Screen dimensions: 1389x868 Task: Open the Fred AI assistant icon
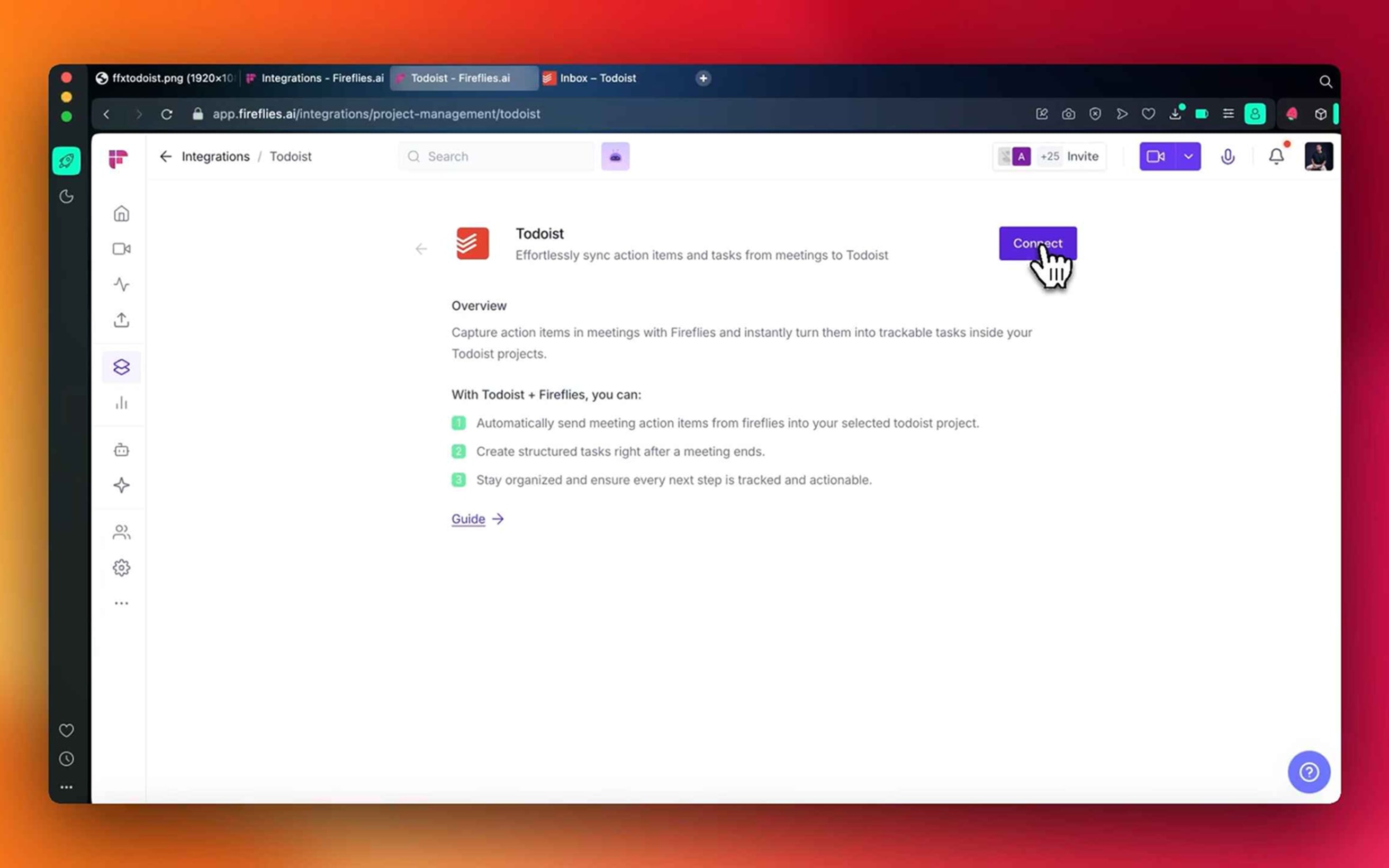(615, 156)
